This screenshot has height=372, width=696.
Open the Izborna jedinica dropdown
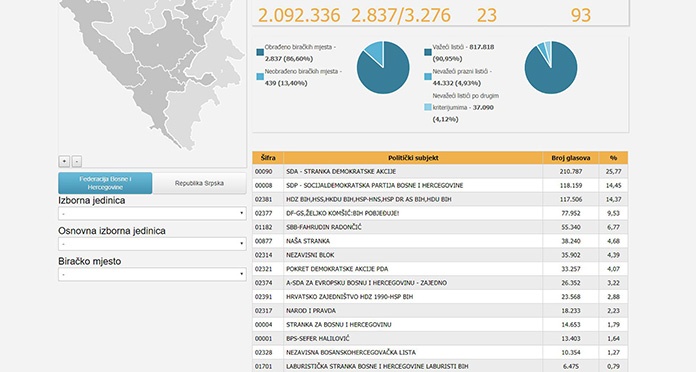pyautogui.click(x=152, y=214)
